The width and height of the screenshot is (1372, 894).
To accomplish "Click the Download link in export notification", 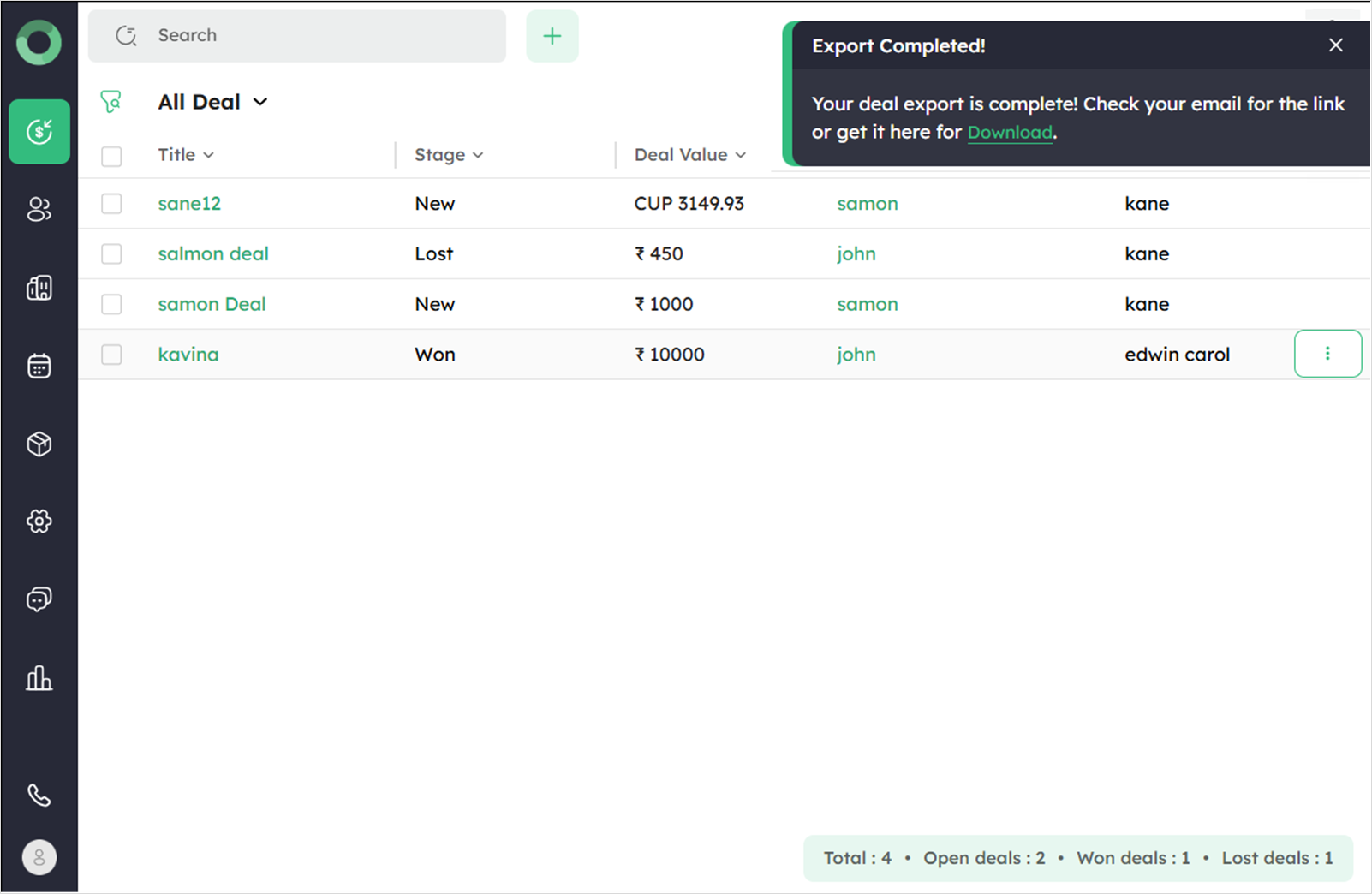I will tap(1010, 133).
